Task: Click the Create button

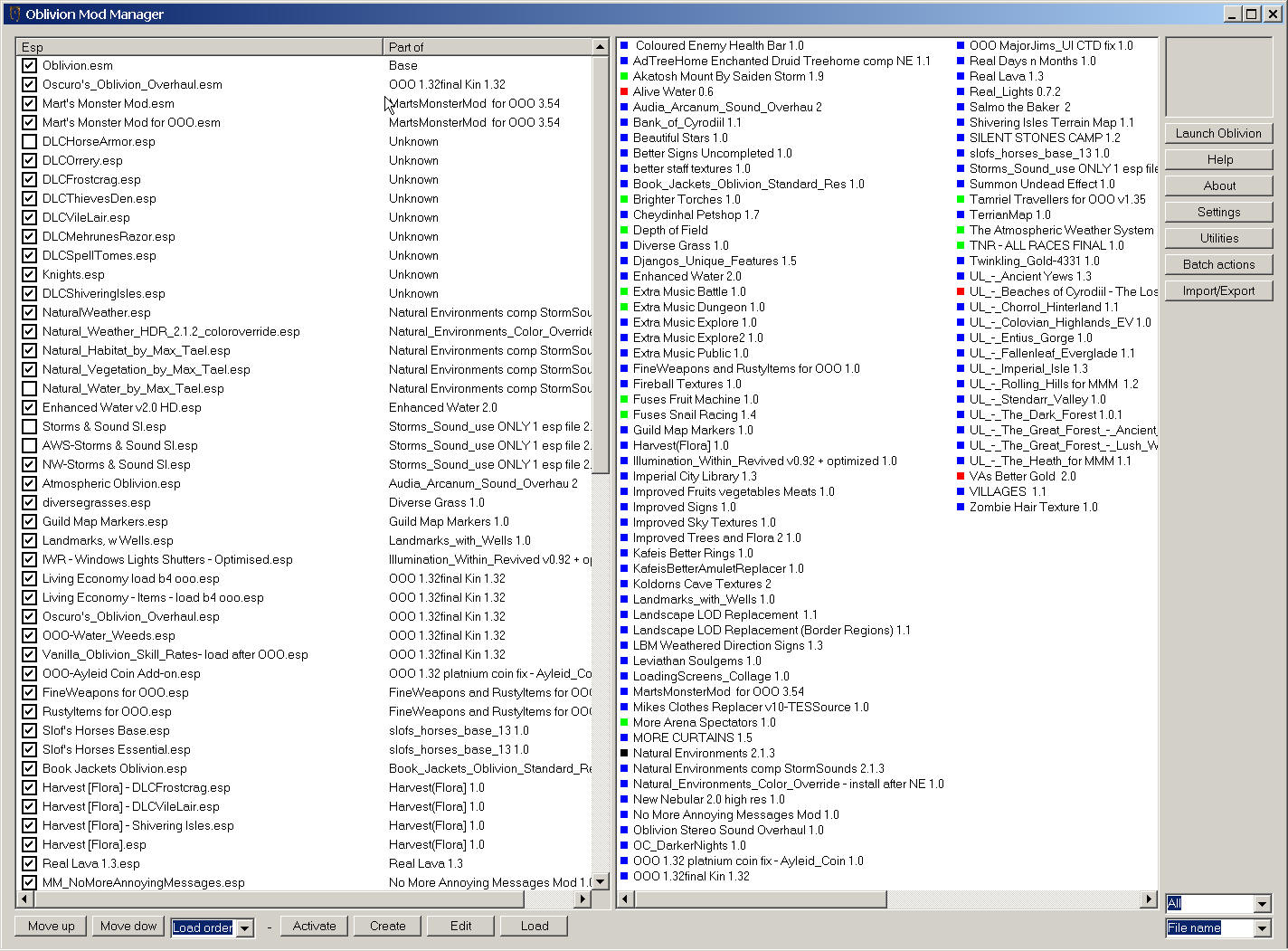Action: tap(387, 926)
